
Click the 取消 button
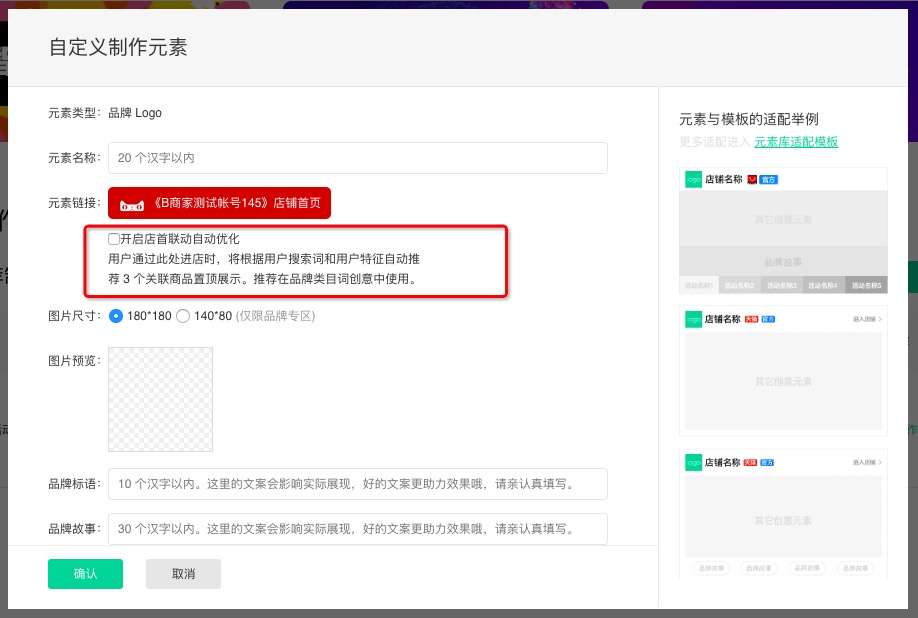[x=183, y=574]
